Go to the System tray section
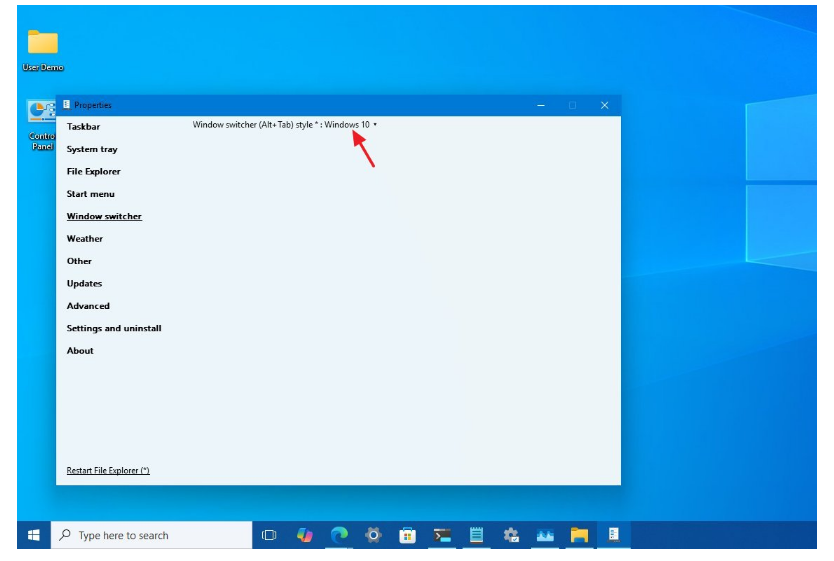 point(92,149)
